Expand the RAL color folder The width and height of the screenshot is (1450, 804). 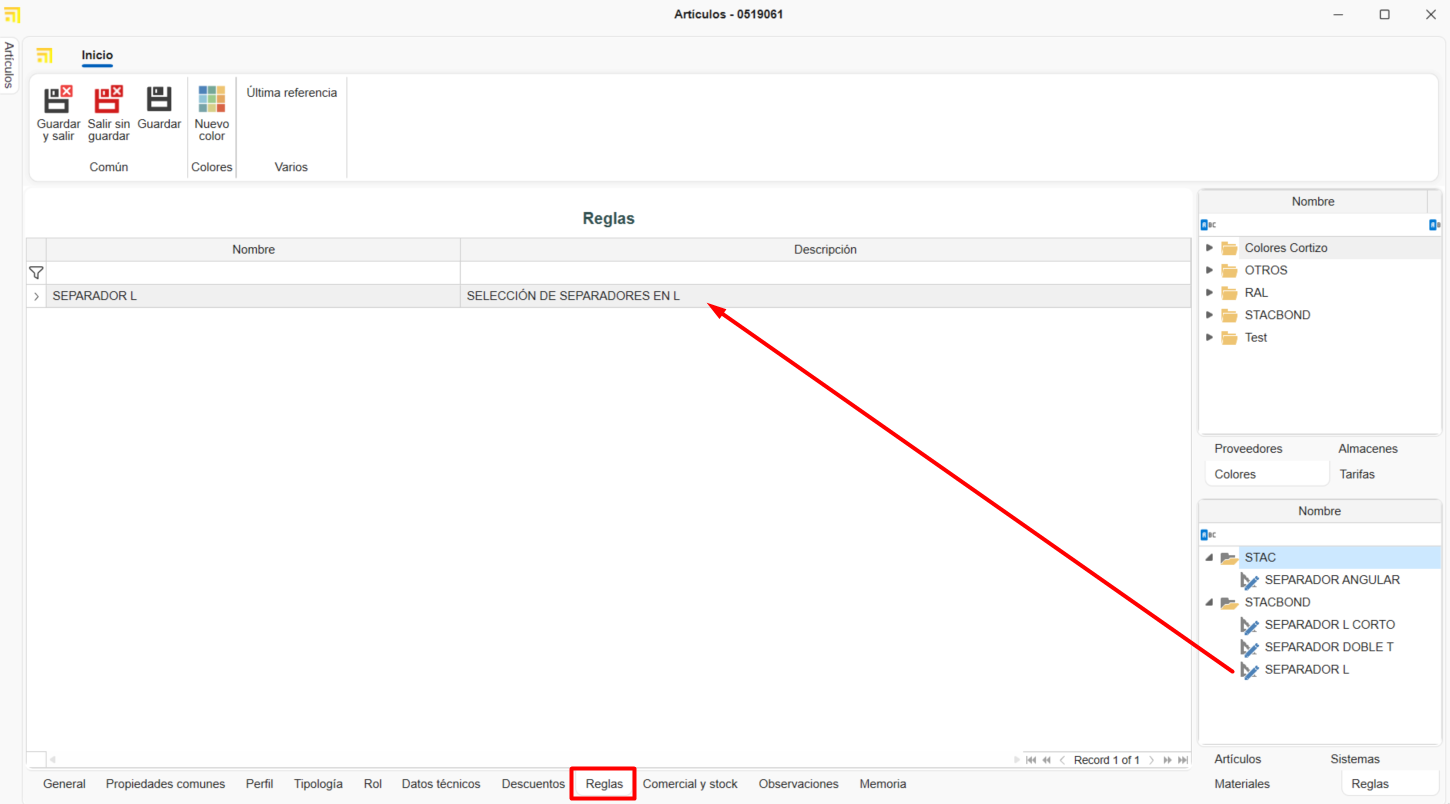pyautogui.click(x=1209, y=293)
